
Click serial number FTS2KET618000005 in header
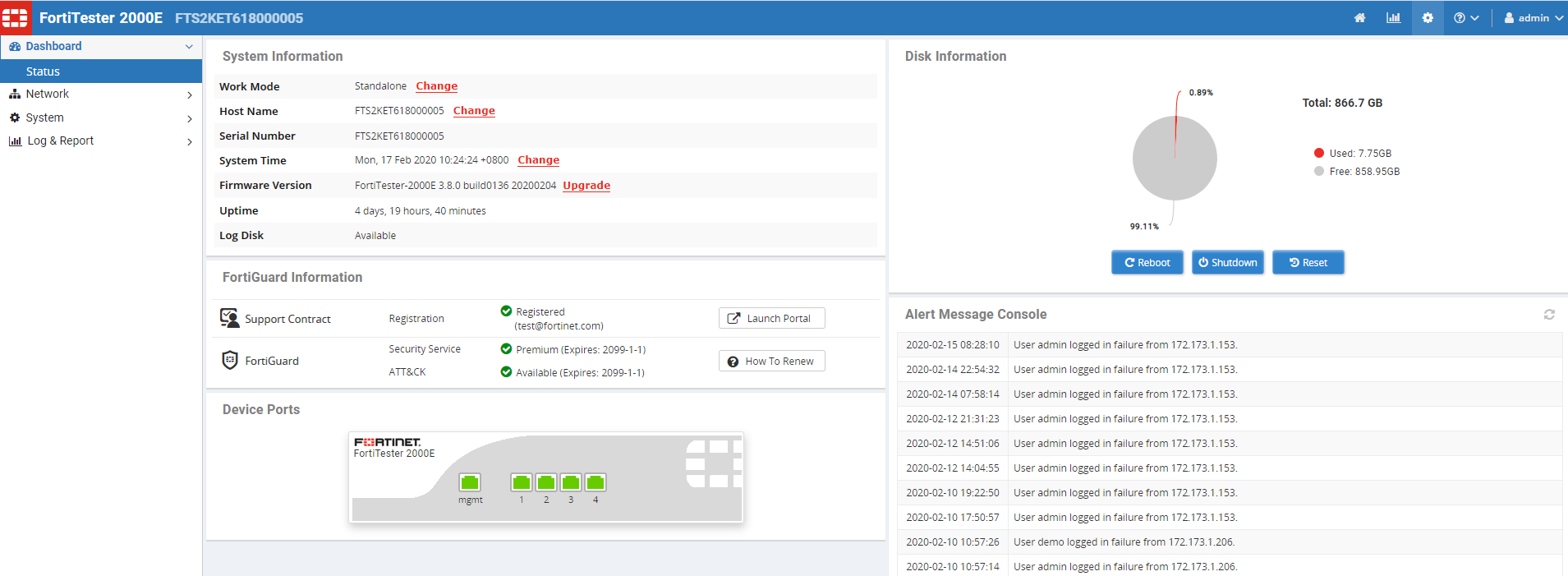[x=239, y=18]
